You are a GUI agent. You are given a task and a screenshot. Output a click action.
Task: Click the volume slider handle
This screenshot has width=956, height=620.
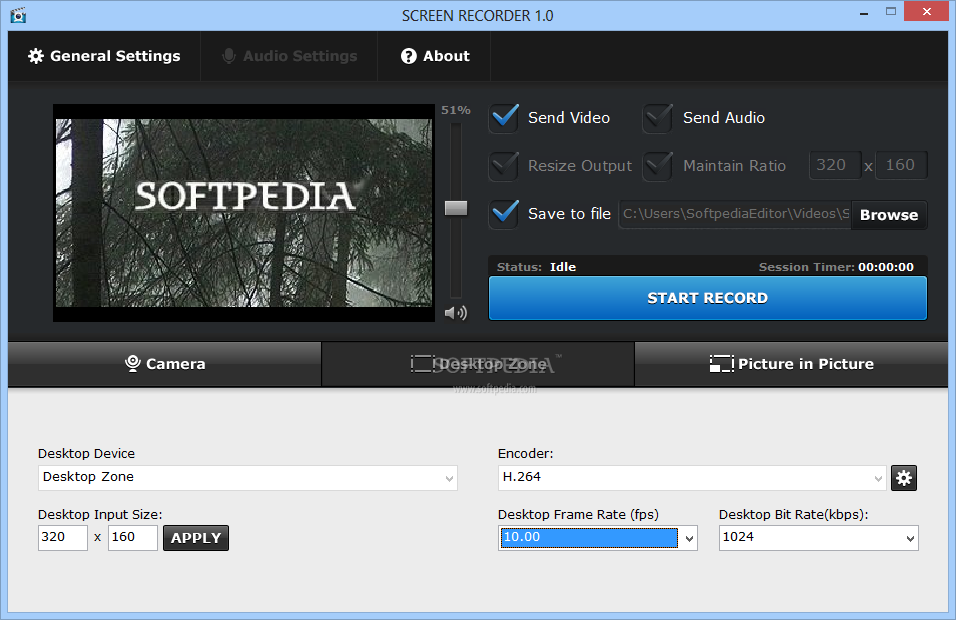click(x=455, y=208)
